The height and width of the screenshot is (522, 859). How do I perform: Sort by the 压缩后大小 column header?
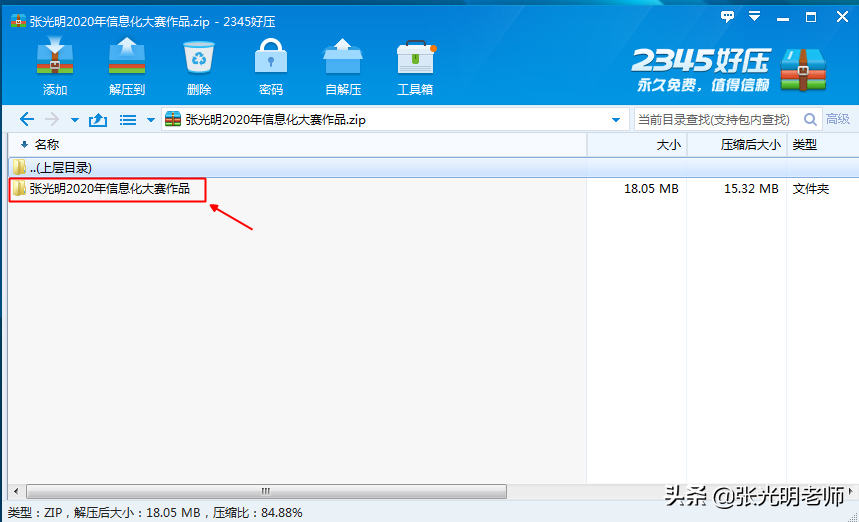click(737, 145)
